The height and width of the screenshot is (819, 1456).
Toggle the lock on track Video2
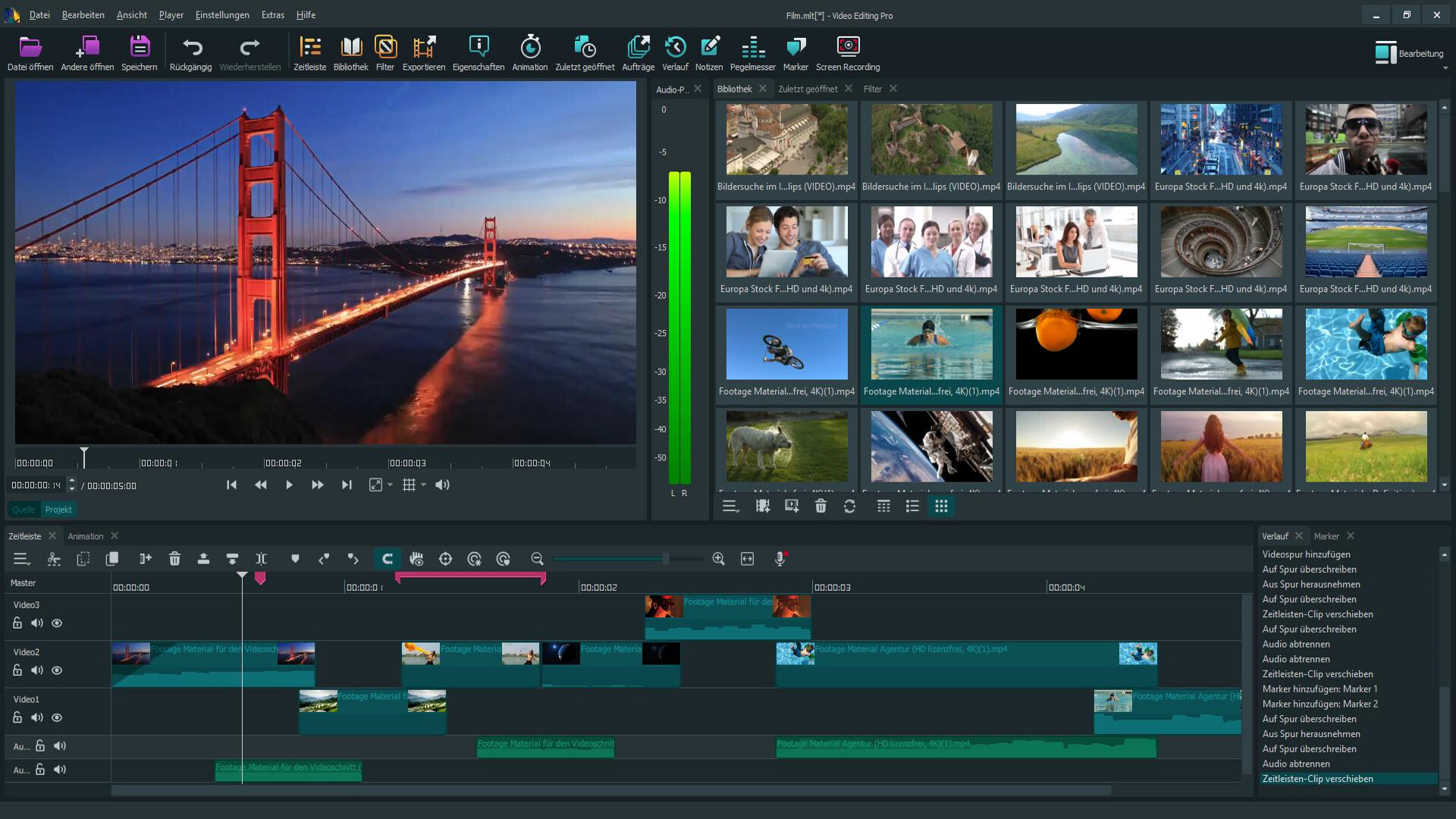click(x=17, y=670)
